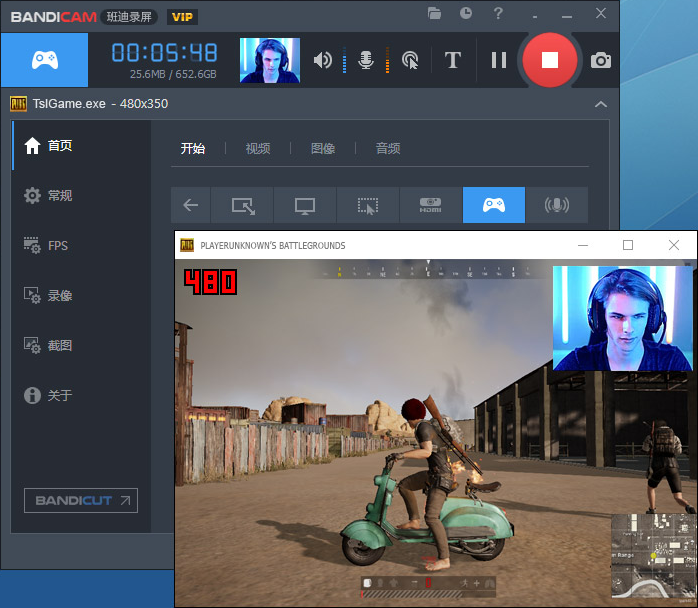Click the Bandicam compact mode dot button

pos(535,17)
